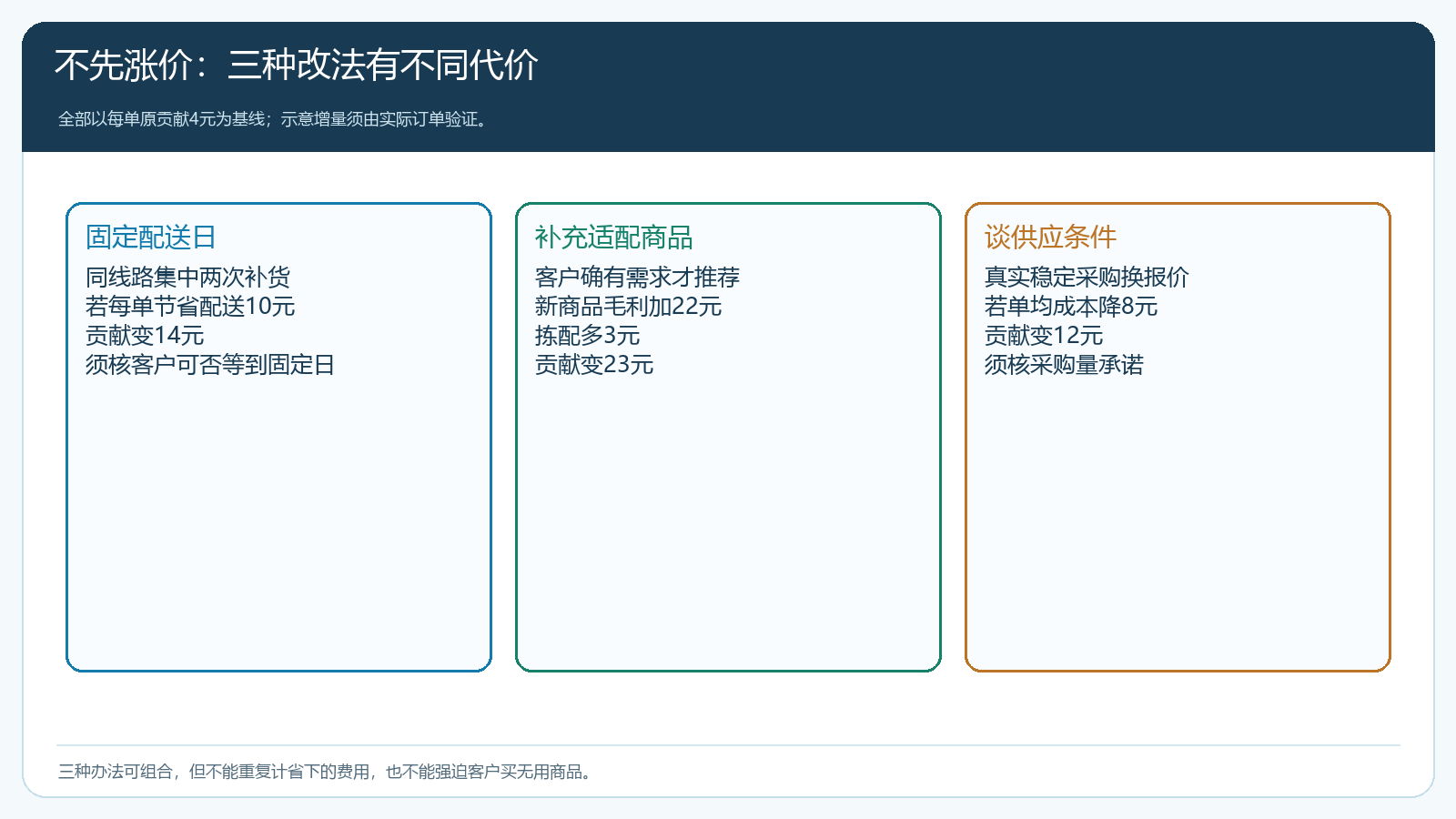Screen dimensions: 1456x819
Task: Select the text 若每单节省配送10元
Action: (190, 306)
